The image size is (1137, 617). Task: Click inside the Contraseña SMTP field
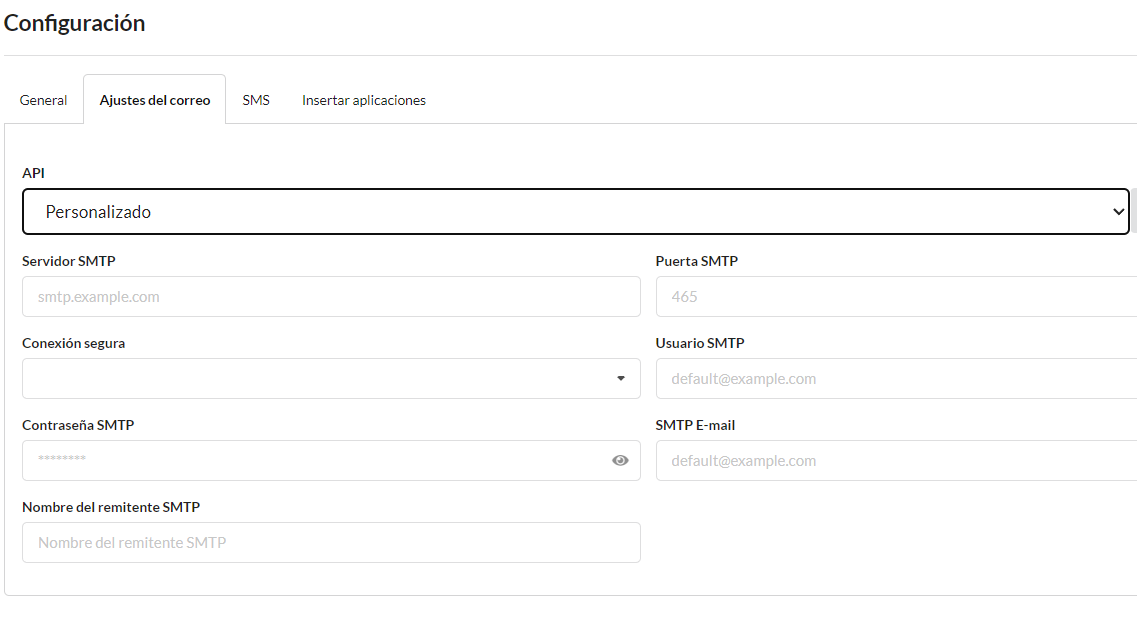click(x=300, y=460)
